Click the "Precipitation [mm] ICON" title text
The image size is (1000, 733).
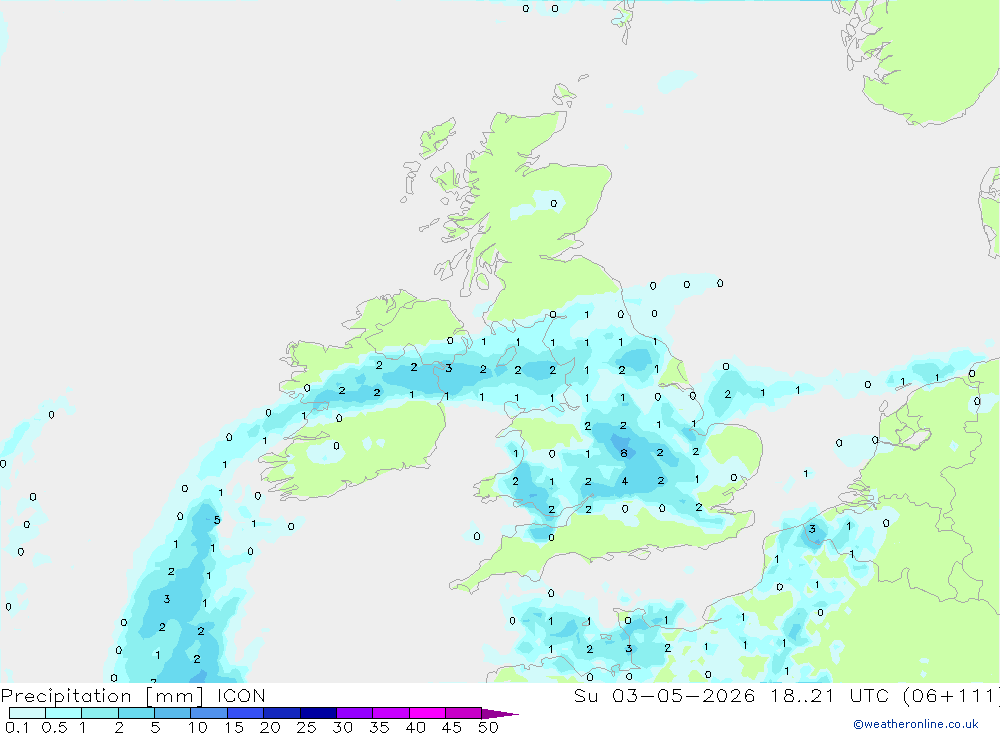[x=133, y=696]
